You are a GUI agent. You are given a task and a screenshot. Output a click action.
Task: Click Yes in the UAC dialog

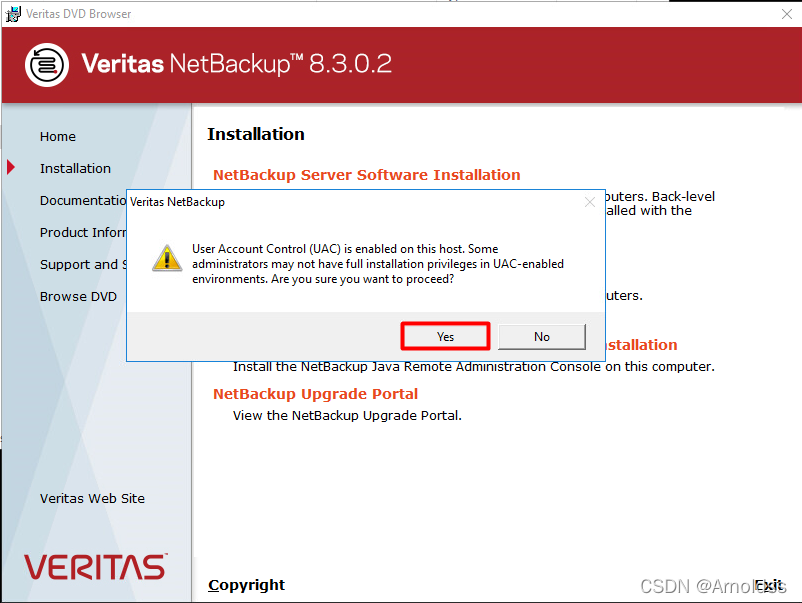coord(445,337)
